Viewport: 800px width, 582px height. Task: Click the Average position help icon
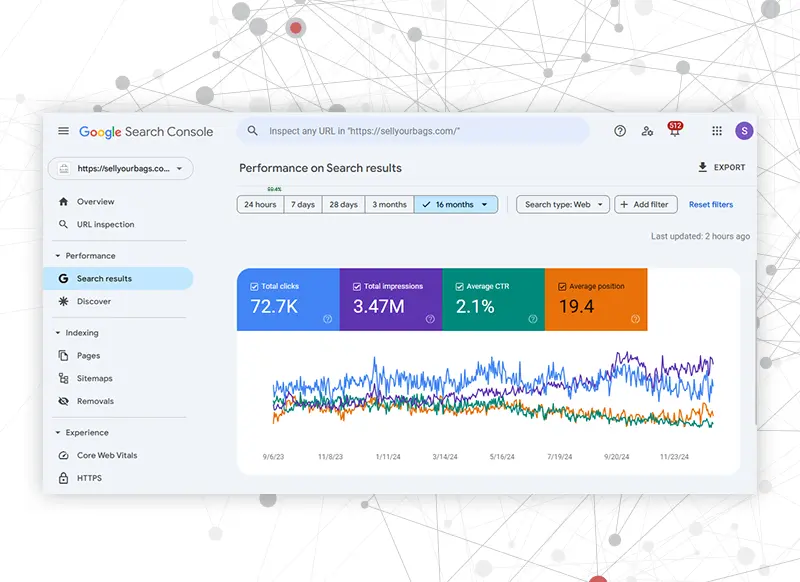[635, 319]
